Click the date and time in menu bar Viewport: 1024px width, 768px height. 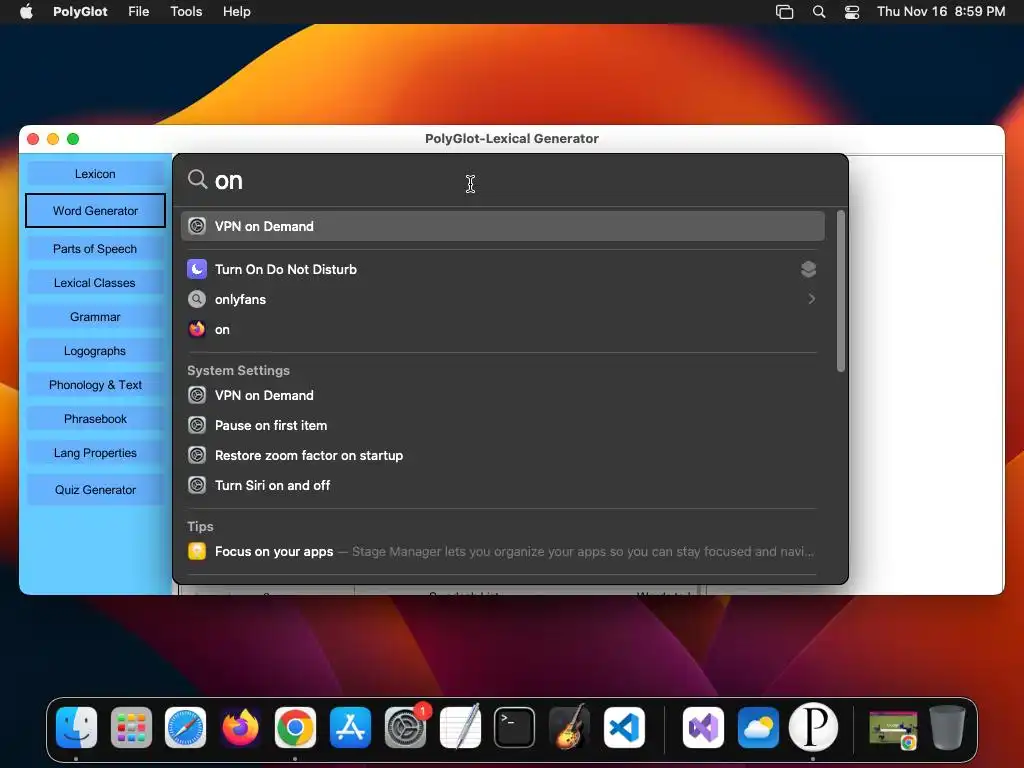940,11
